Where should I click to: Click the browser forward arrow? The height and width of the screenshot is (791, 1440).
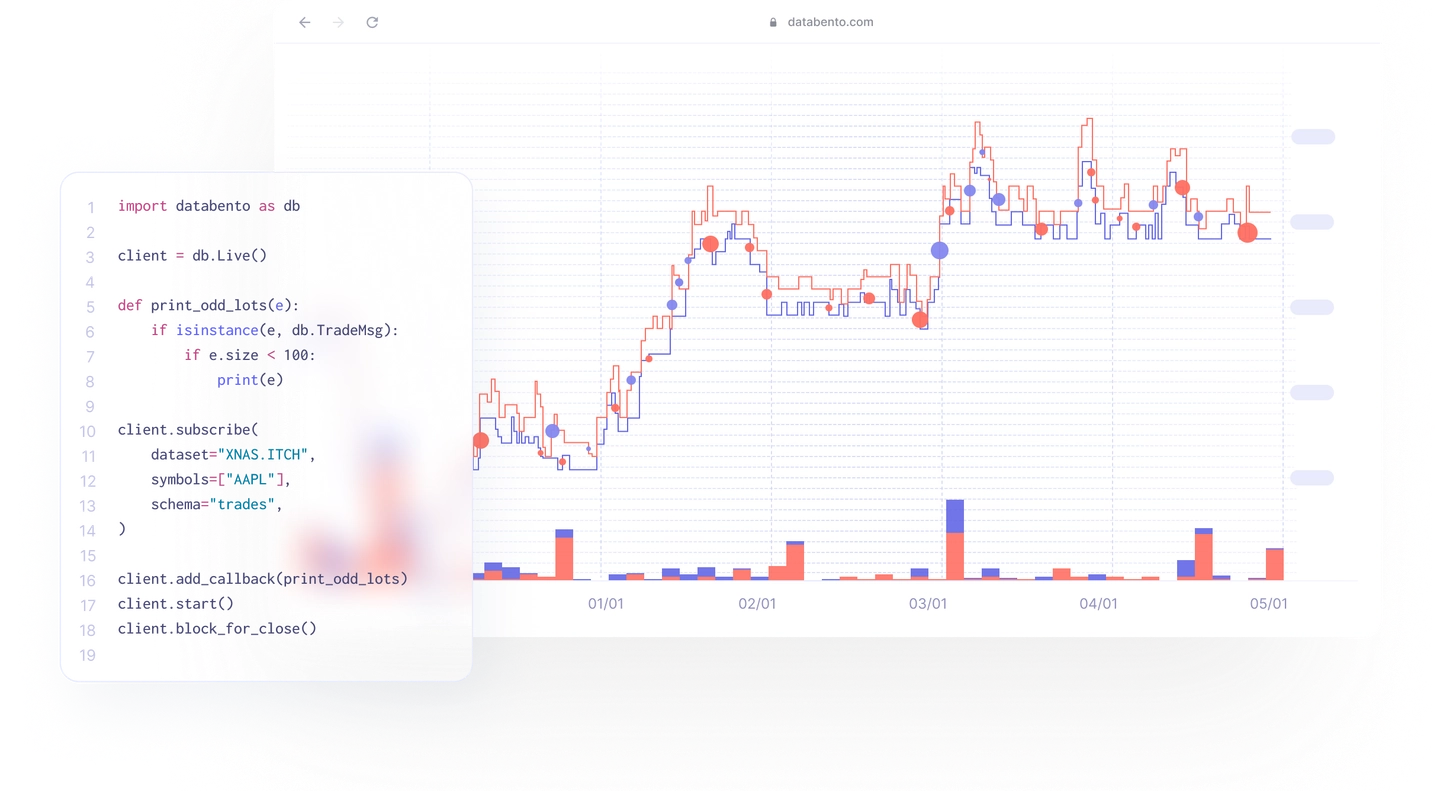point(338,22)
